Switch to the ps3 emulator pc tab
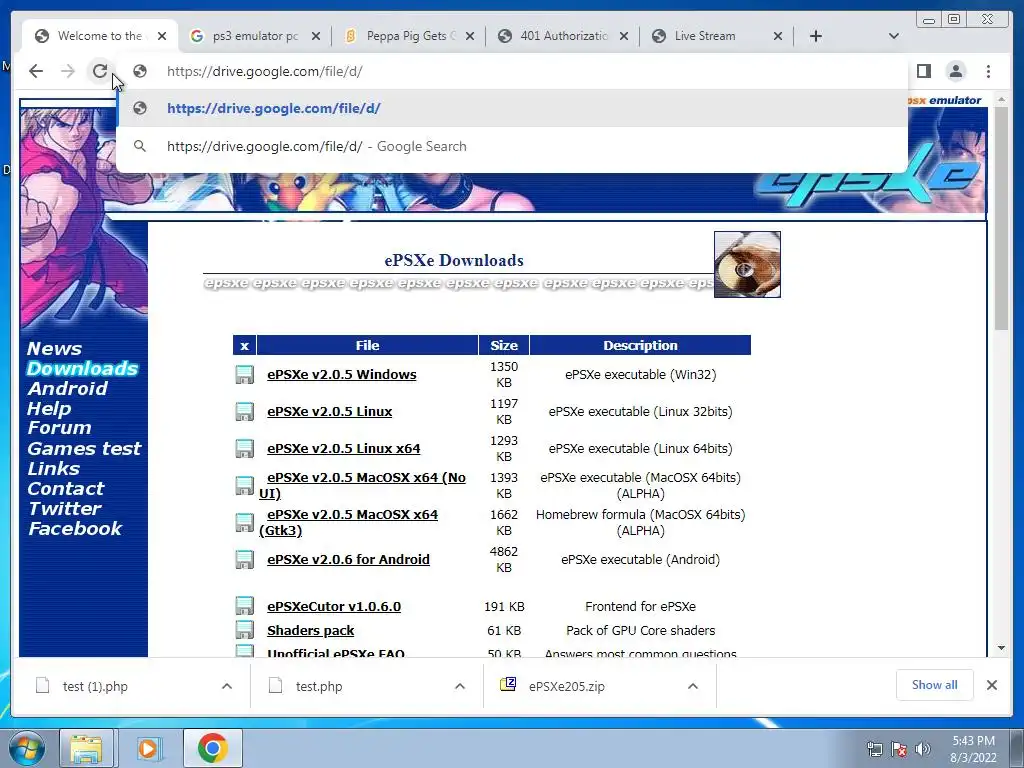The height and width of the screenshot is (768, 1024). point(255,36)
